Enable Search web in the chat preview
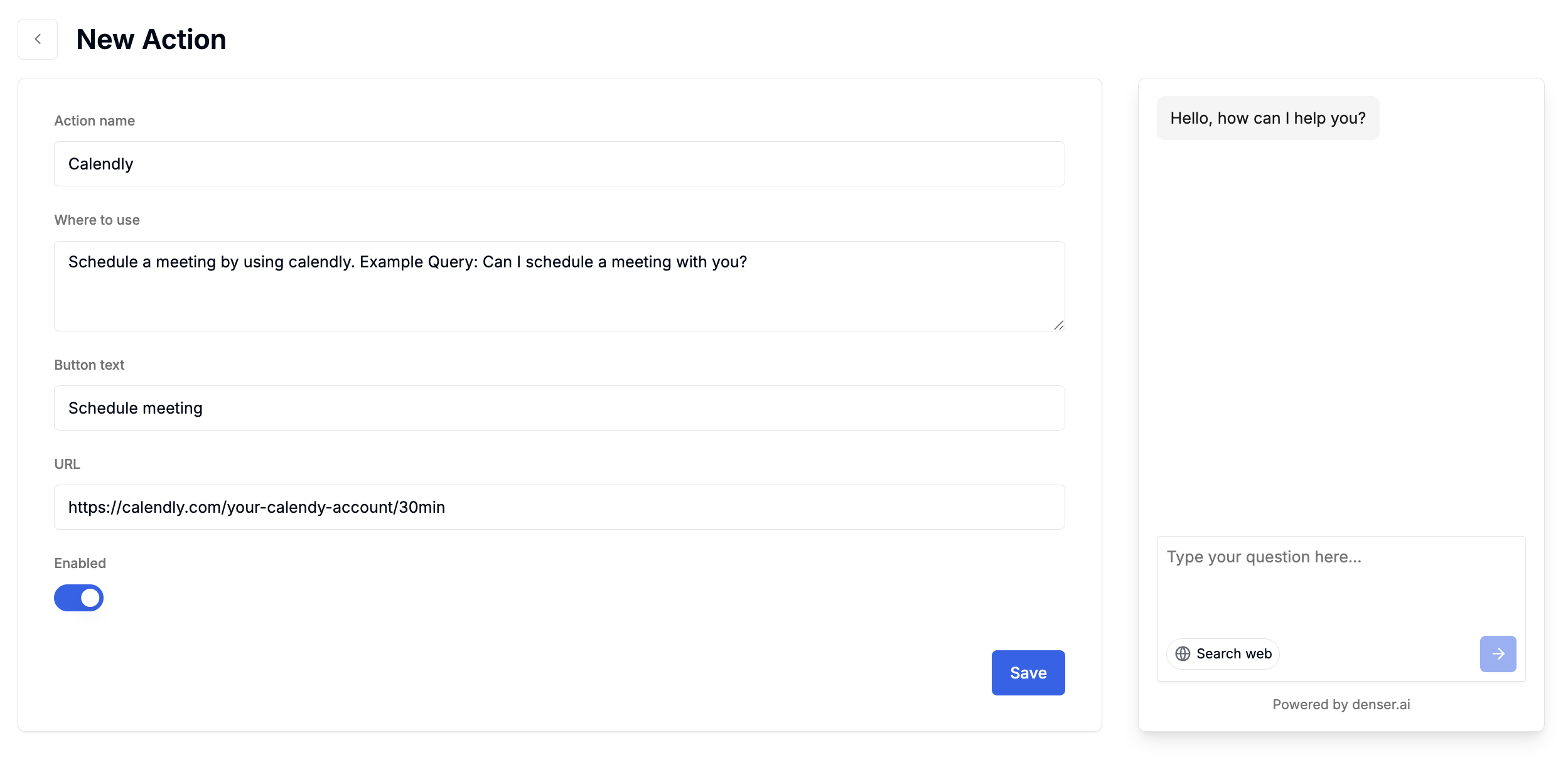1568x767 pixels. point(1223,654)
